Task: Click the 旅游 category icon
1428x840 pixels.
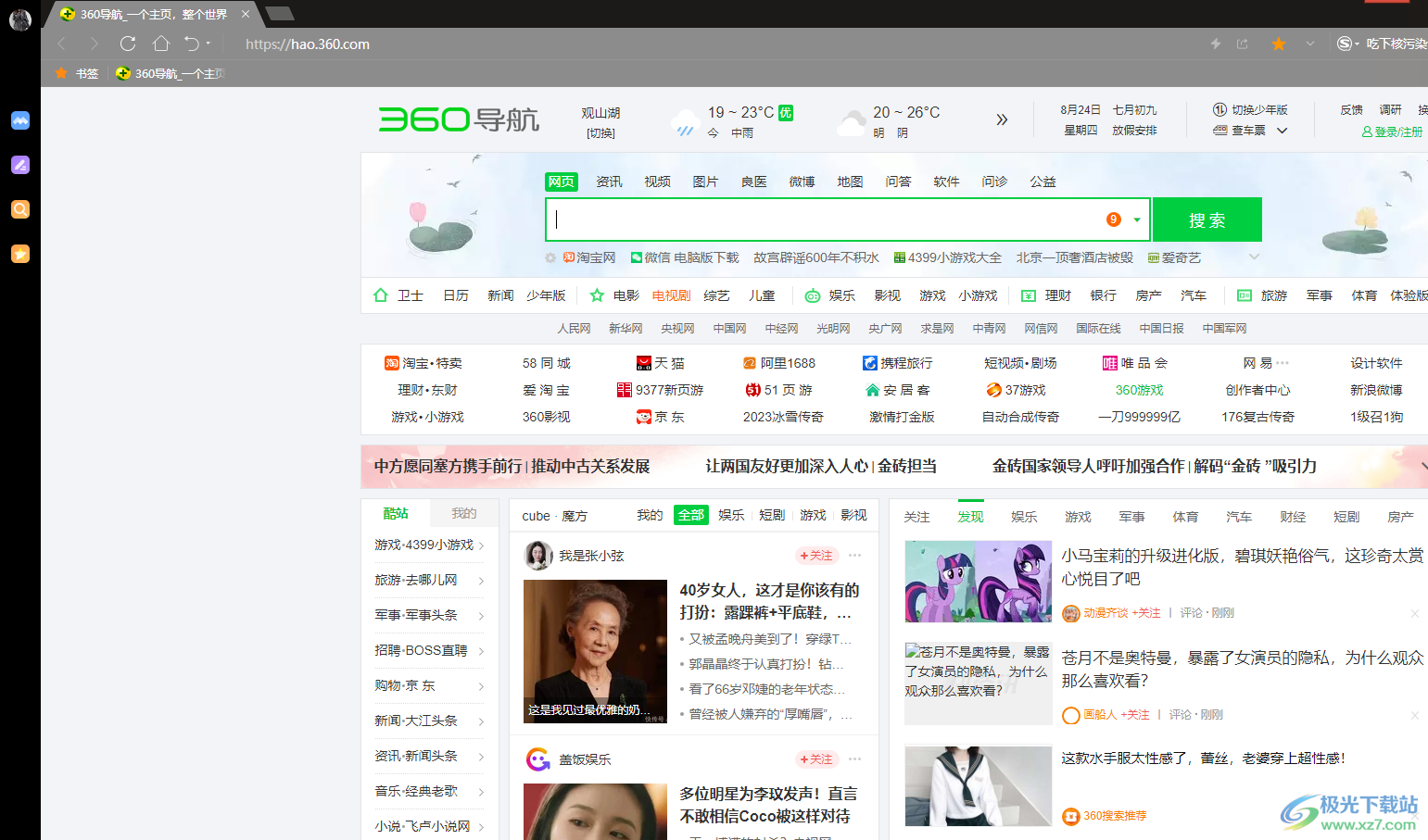Action: (1245, 295)
